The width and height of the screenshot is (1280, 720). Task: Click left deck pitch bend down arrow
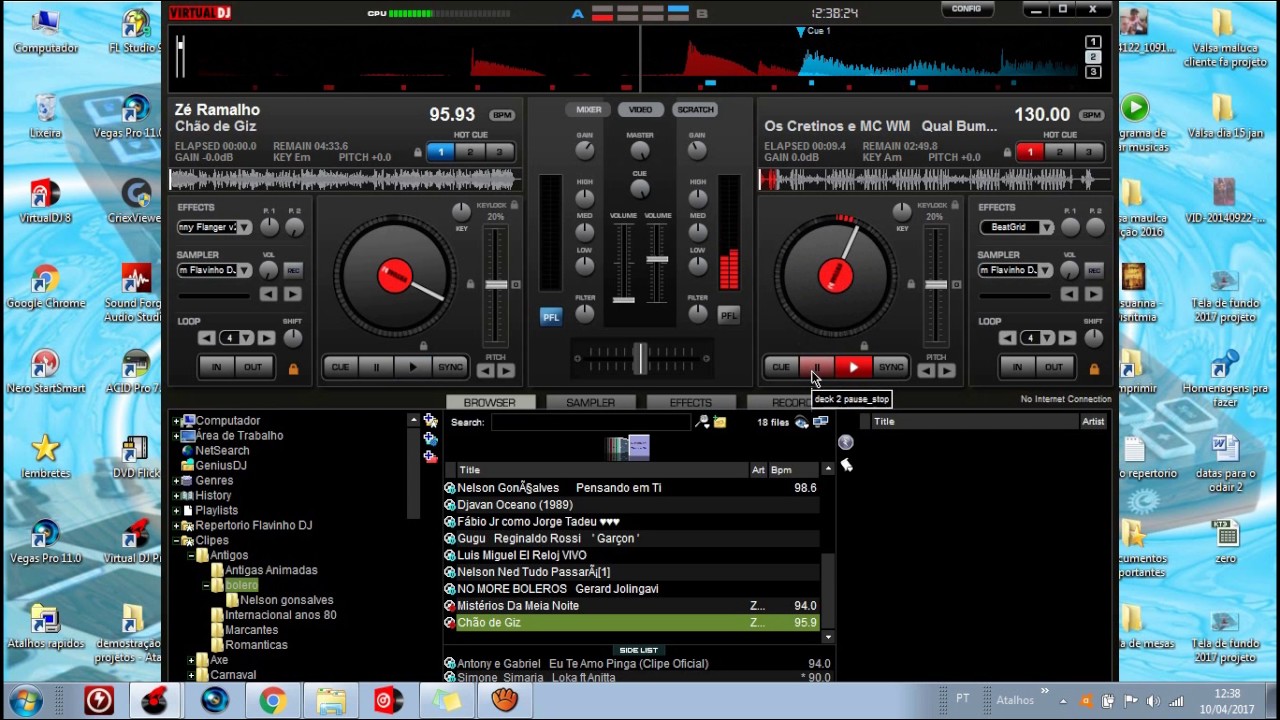click(x=485, y=371)
